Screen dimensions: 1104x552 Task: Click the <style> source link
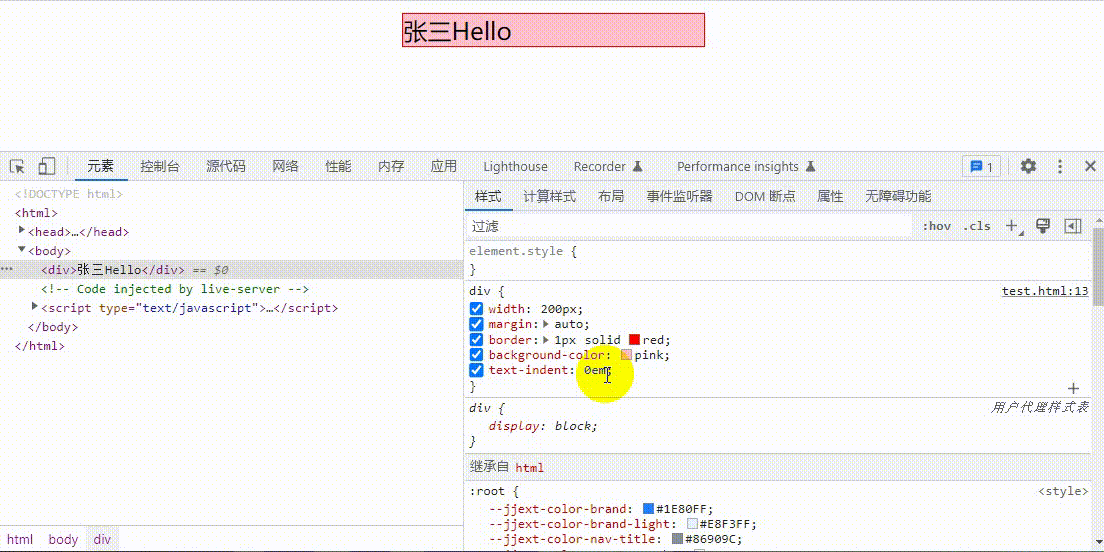tap(1063, 491)
